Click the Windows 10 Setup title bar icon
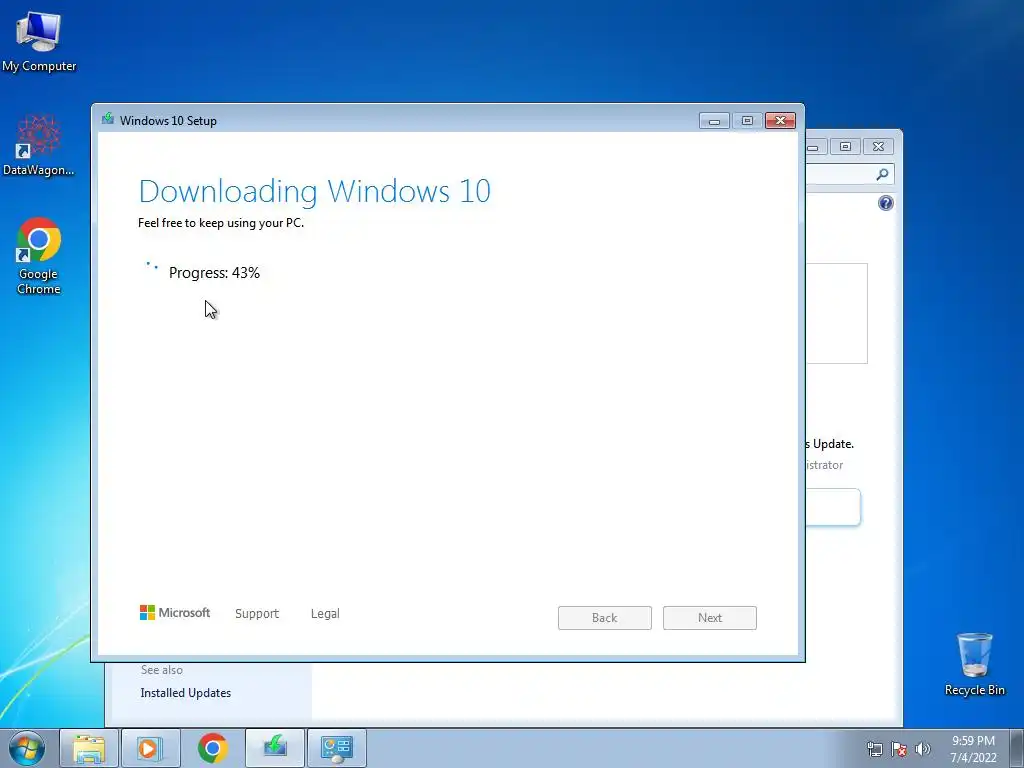Screen dimensions: 1024x768 click(x=108, y=119)
